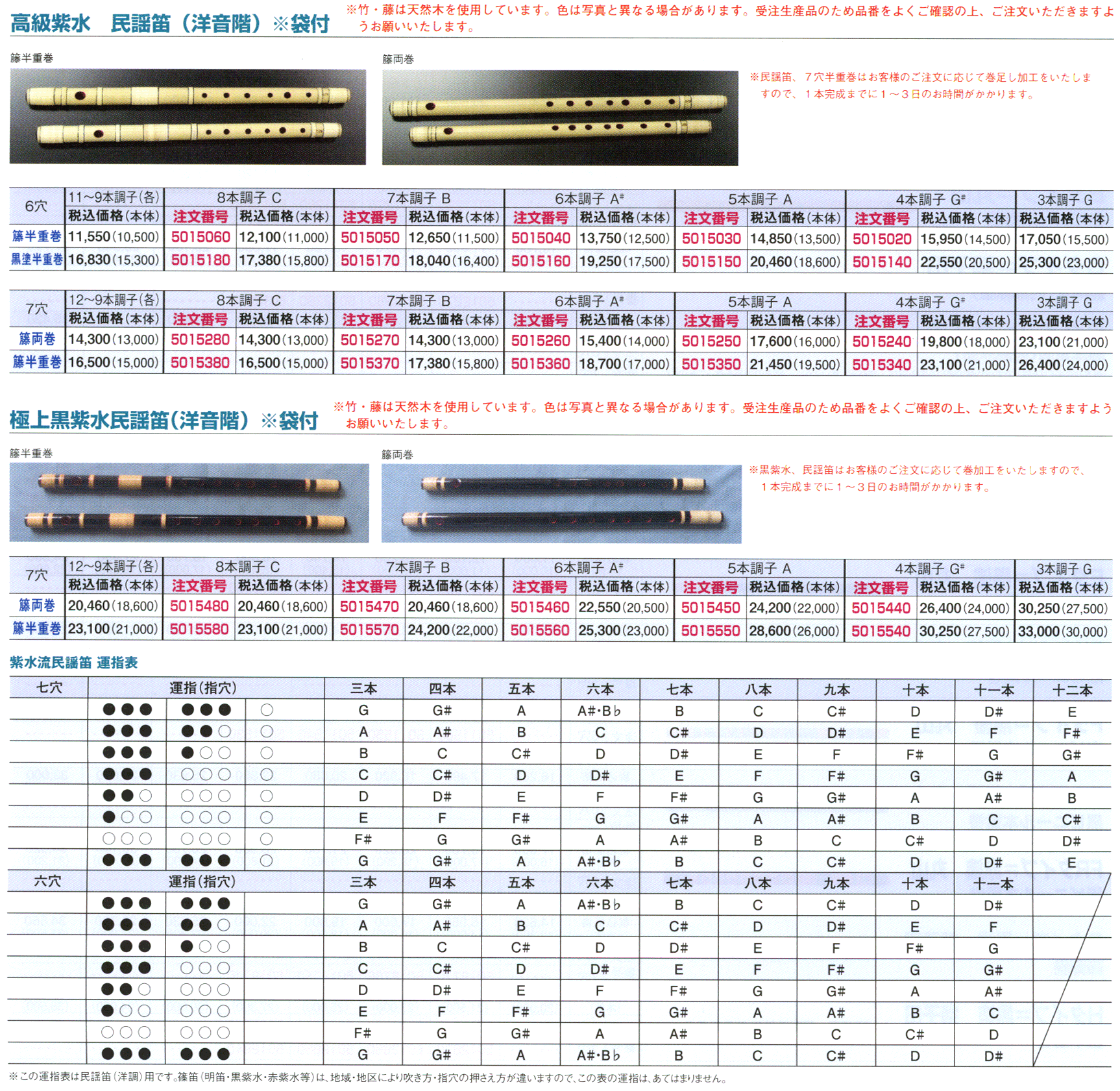Select order number 5015580
The image size is (1120, 1091).
point(199,630)
